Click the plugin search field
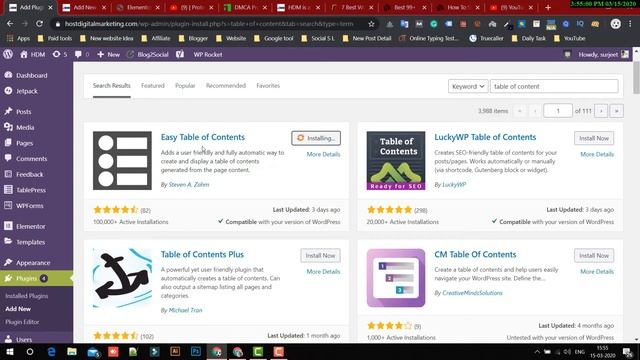Image resolution: width=640 pixels, height=360 pixels. click(x=554, y=87)
